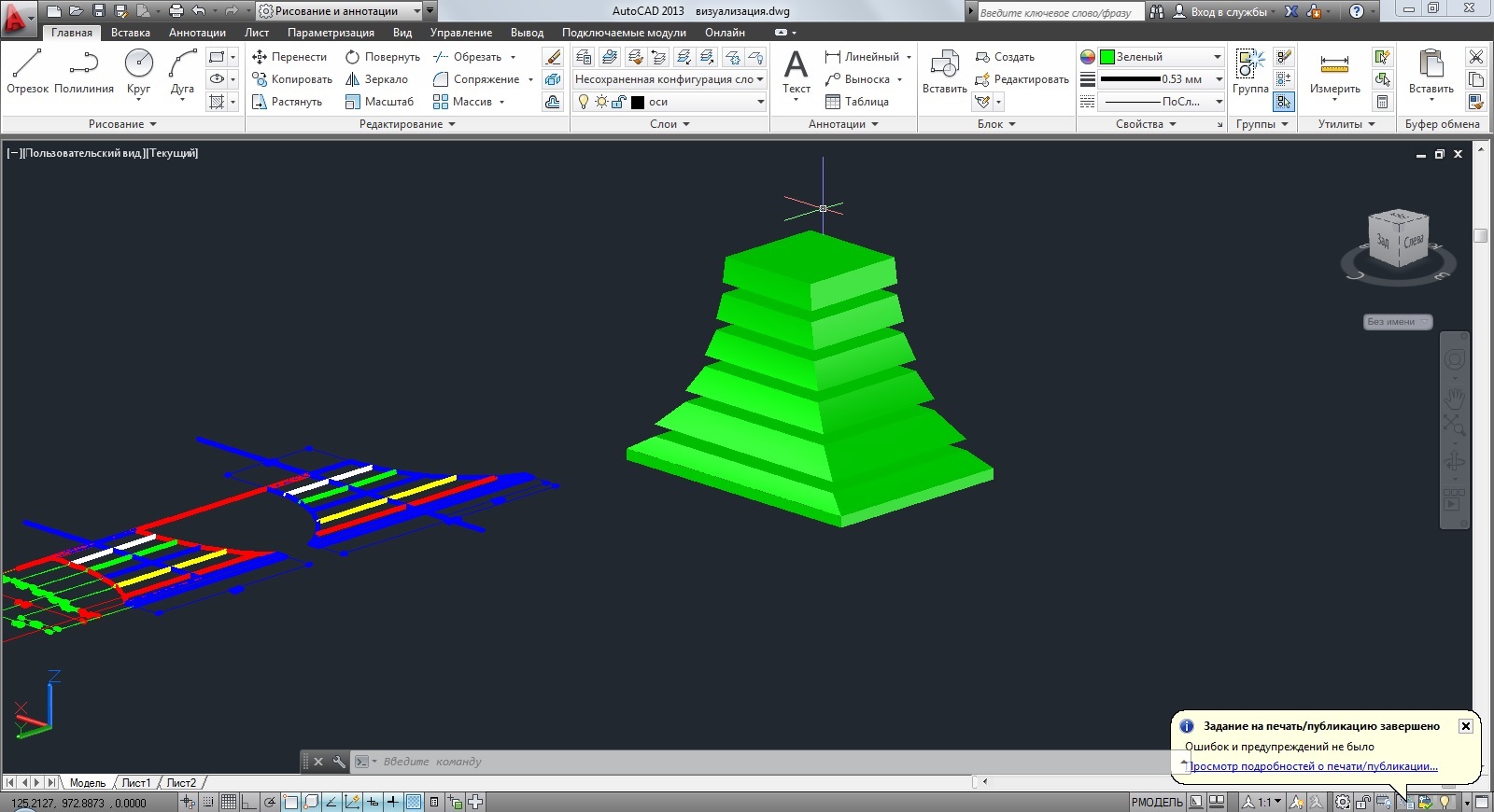Viewport: 1494px width, 812px height.
Task: Click the Копировать copy tool
Action: [x=292, y=79]
